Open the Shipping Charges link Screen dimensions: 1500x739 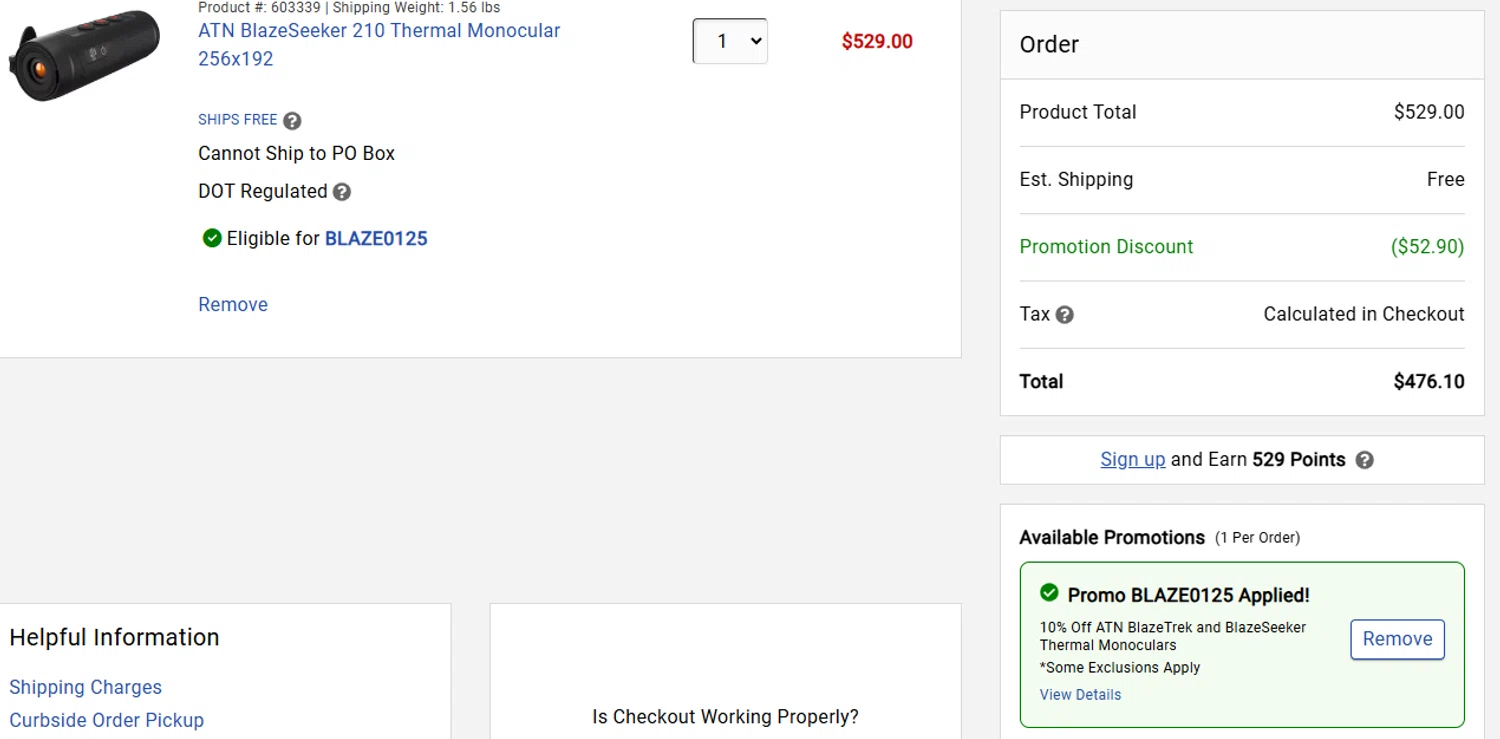click(x=85, y=687)
